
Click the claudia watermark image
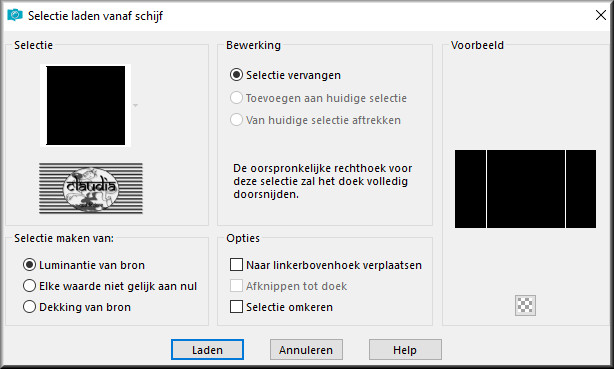(91, 188)
